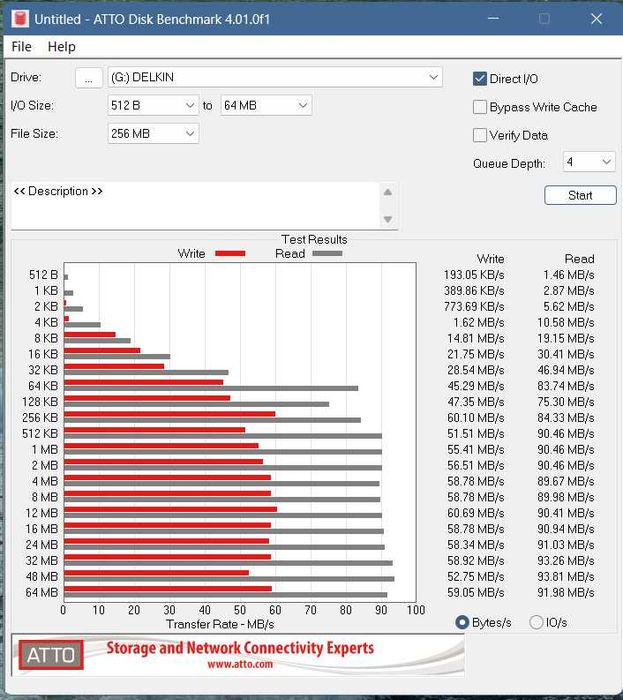This screenshot has height=700, width=623.
Task: Click the 93.81 MB/s read value
Action: [x=565, y=577]
